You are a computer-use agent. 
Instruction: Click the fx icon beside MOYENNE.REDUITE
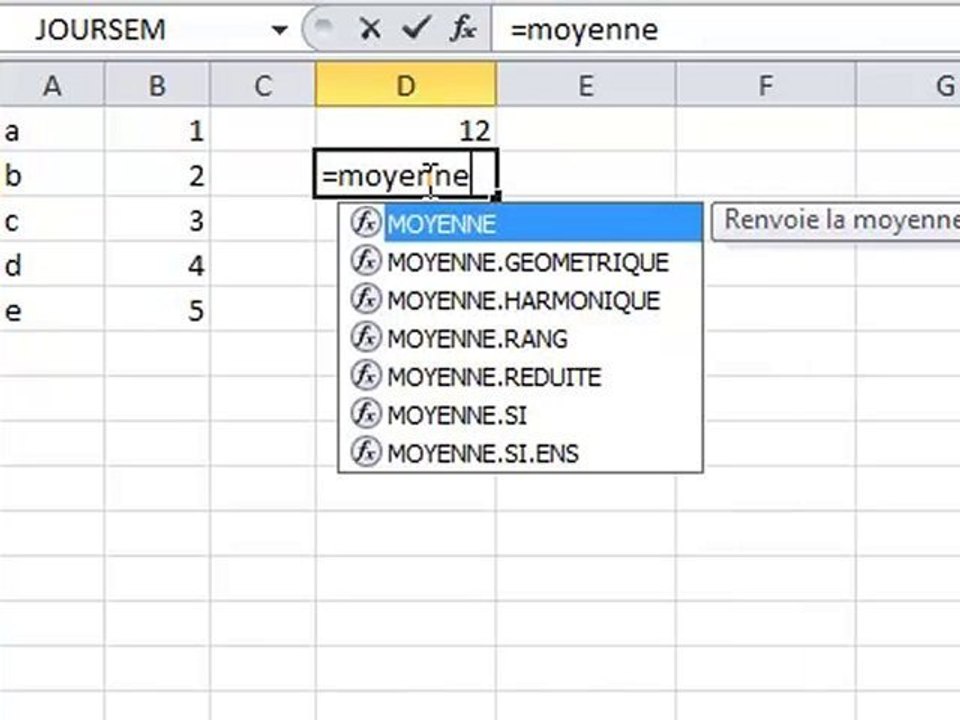point(366,376)
